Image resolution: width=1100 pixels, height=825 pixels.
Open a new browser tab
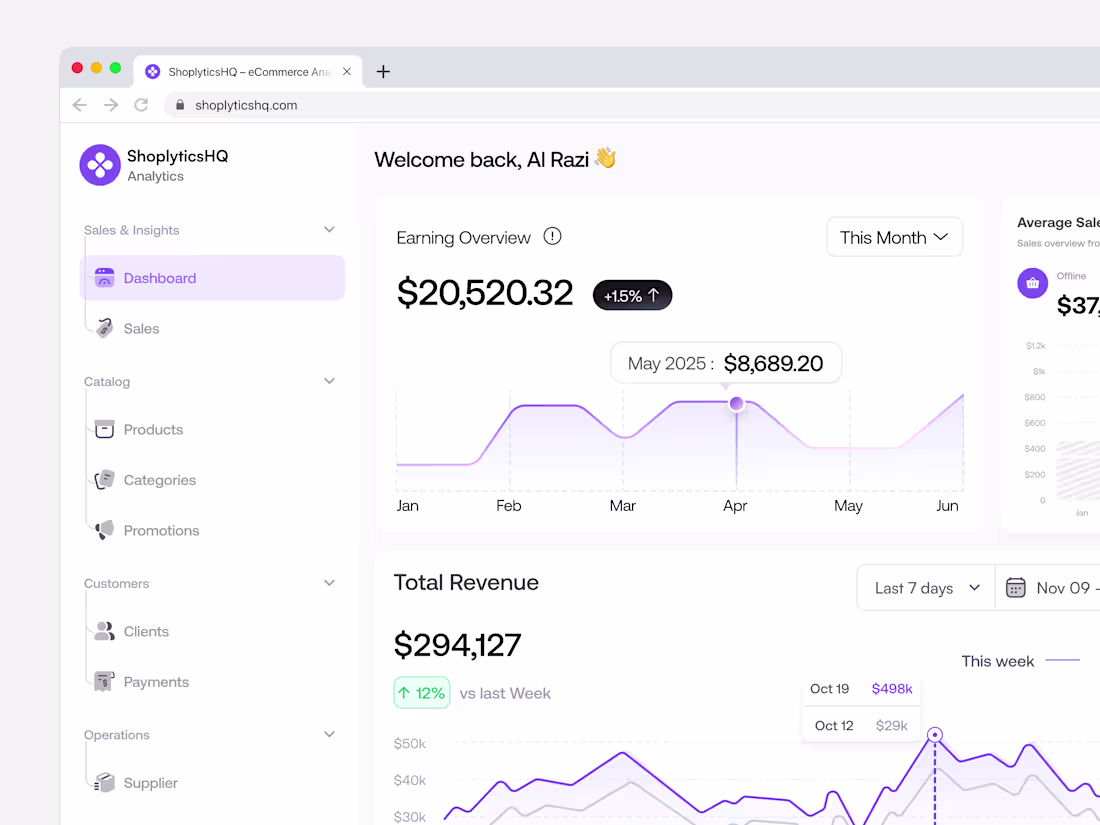[x=383, y=71]
